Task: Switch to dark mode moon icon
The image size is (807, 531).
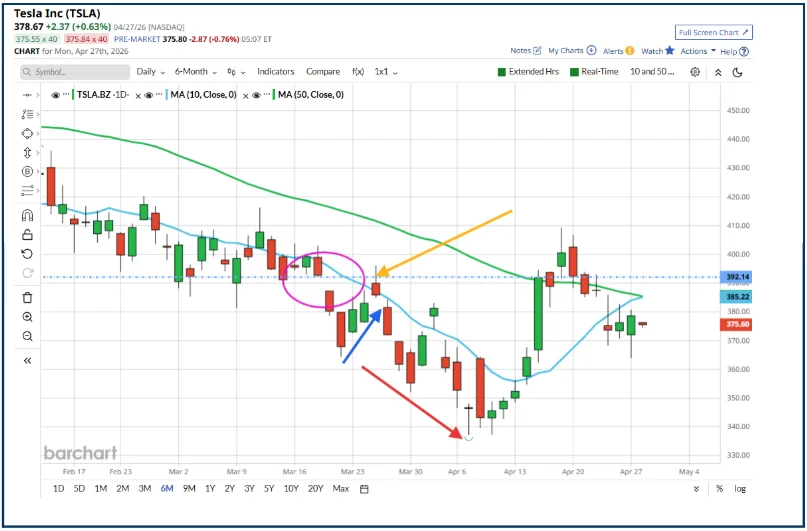Action: click(x=738, y=72)
